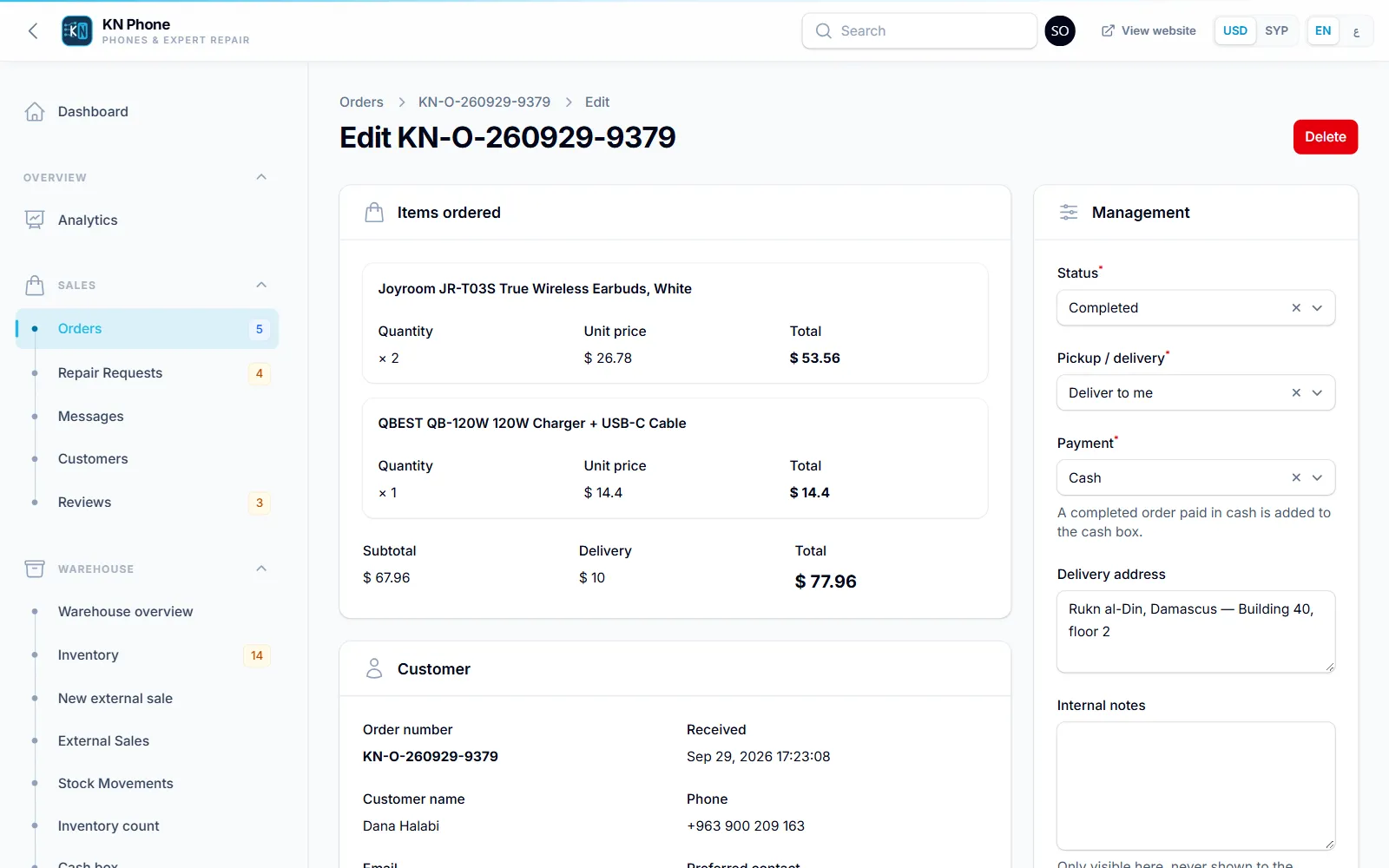Collapse the Overview section

(261, 177)
